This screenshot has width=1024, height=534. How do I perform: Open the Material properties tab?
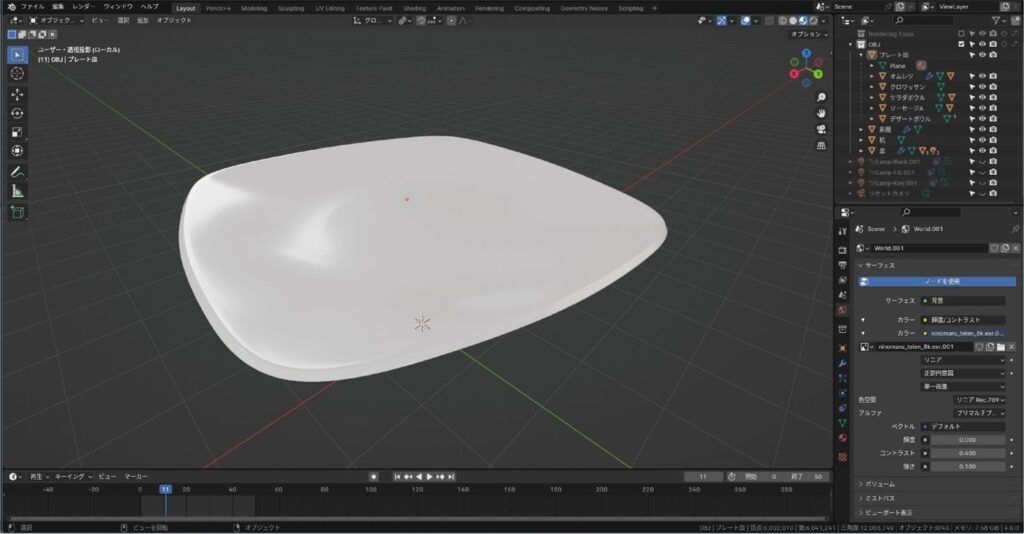tap(842, 438)
